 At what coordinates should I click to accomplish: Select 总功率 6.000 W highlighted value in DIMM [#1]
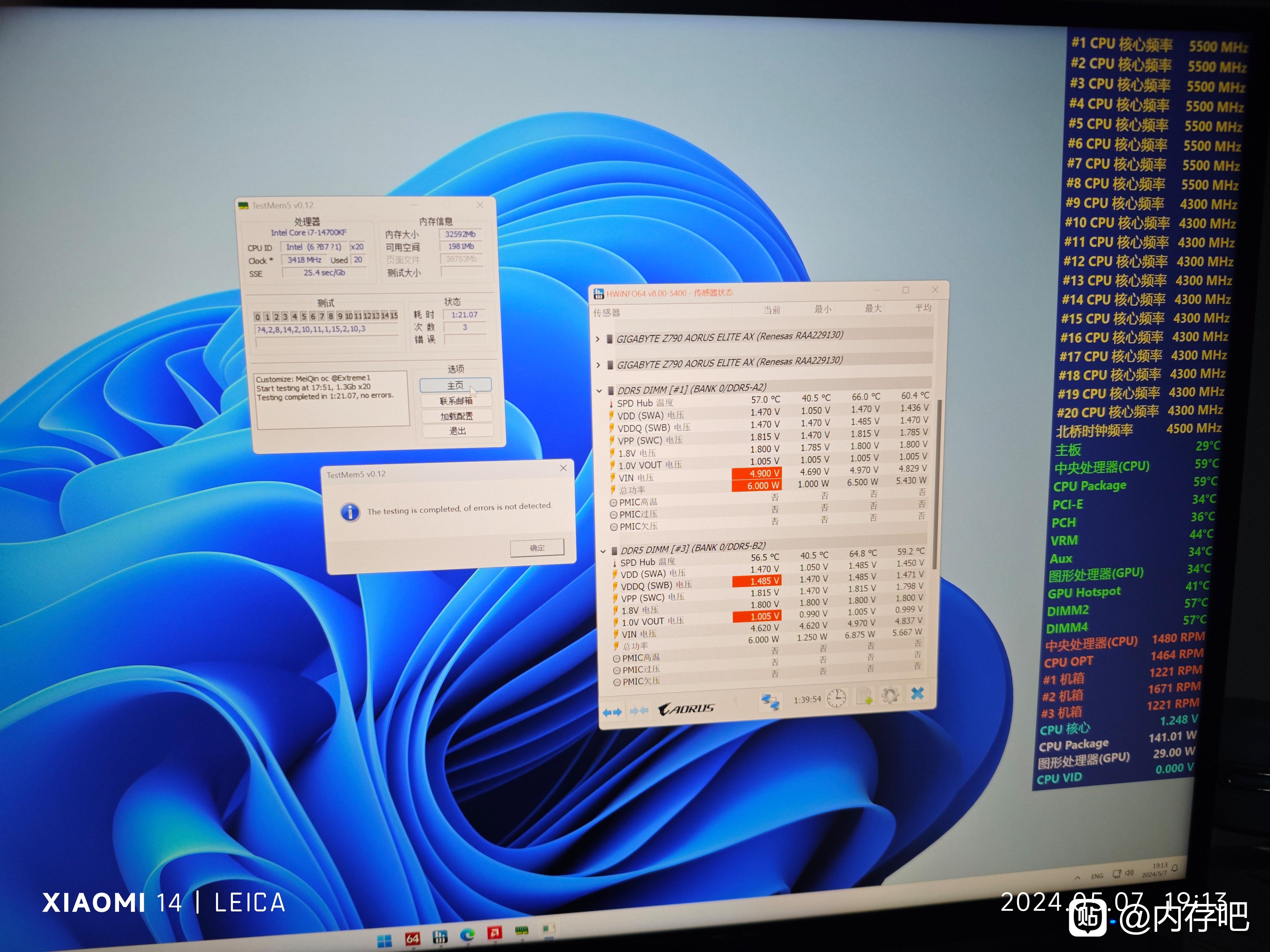pyautogui.click(x=757, y=486)
